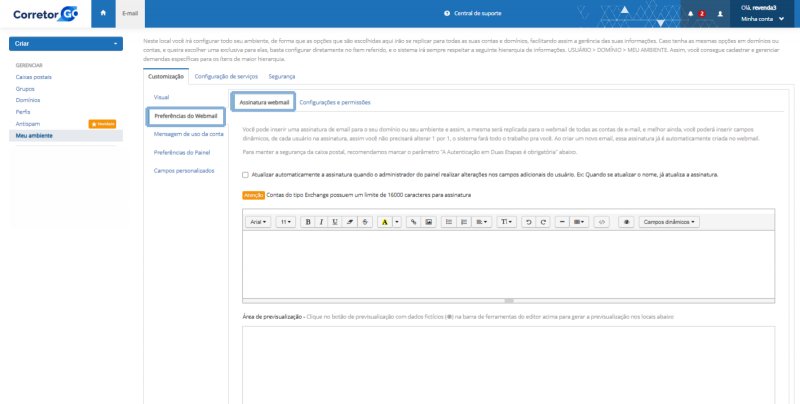Image resolution: width=800 pixels, height=404 pixels.
Task: Apply the yellow highlight color button
Action: tap(385, 222)
